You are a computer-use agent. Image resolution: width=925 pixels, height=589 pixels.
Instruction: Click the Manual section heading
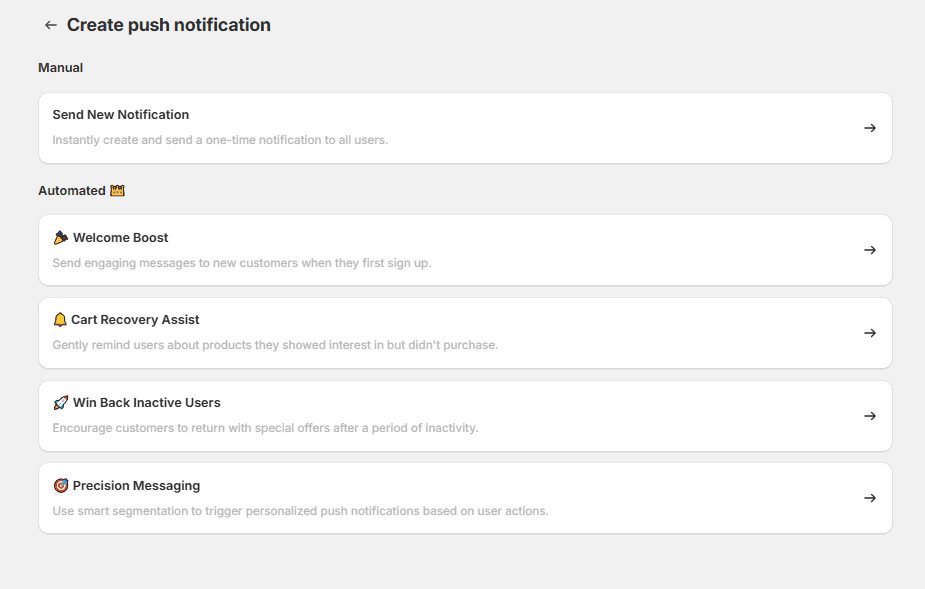click(x=61, y=67)
